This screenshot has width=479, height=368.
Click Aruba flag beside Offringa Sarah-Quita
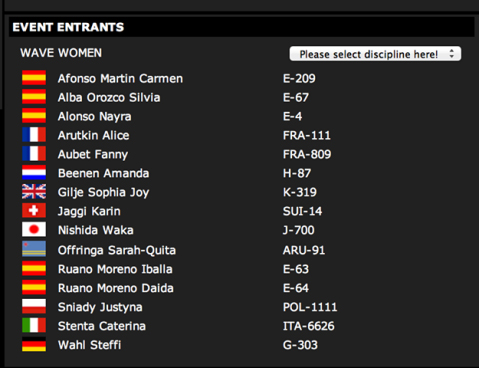pyautogui.click(x=34, y=249)
